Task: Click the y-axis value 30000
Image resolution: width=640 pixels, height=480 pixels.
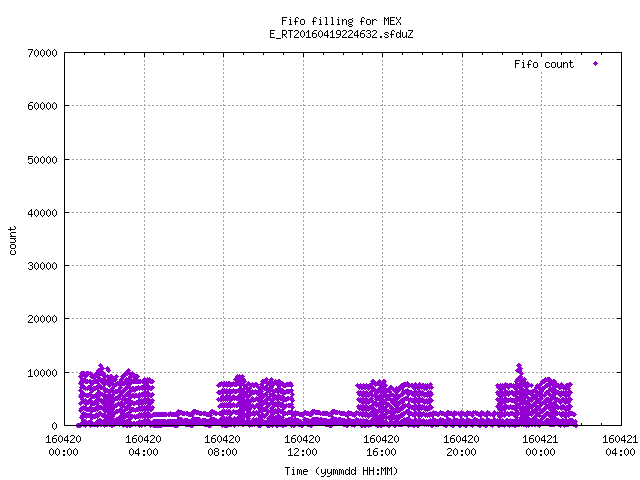Action: (42, 266)
